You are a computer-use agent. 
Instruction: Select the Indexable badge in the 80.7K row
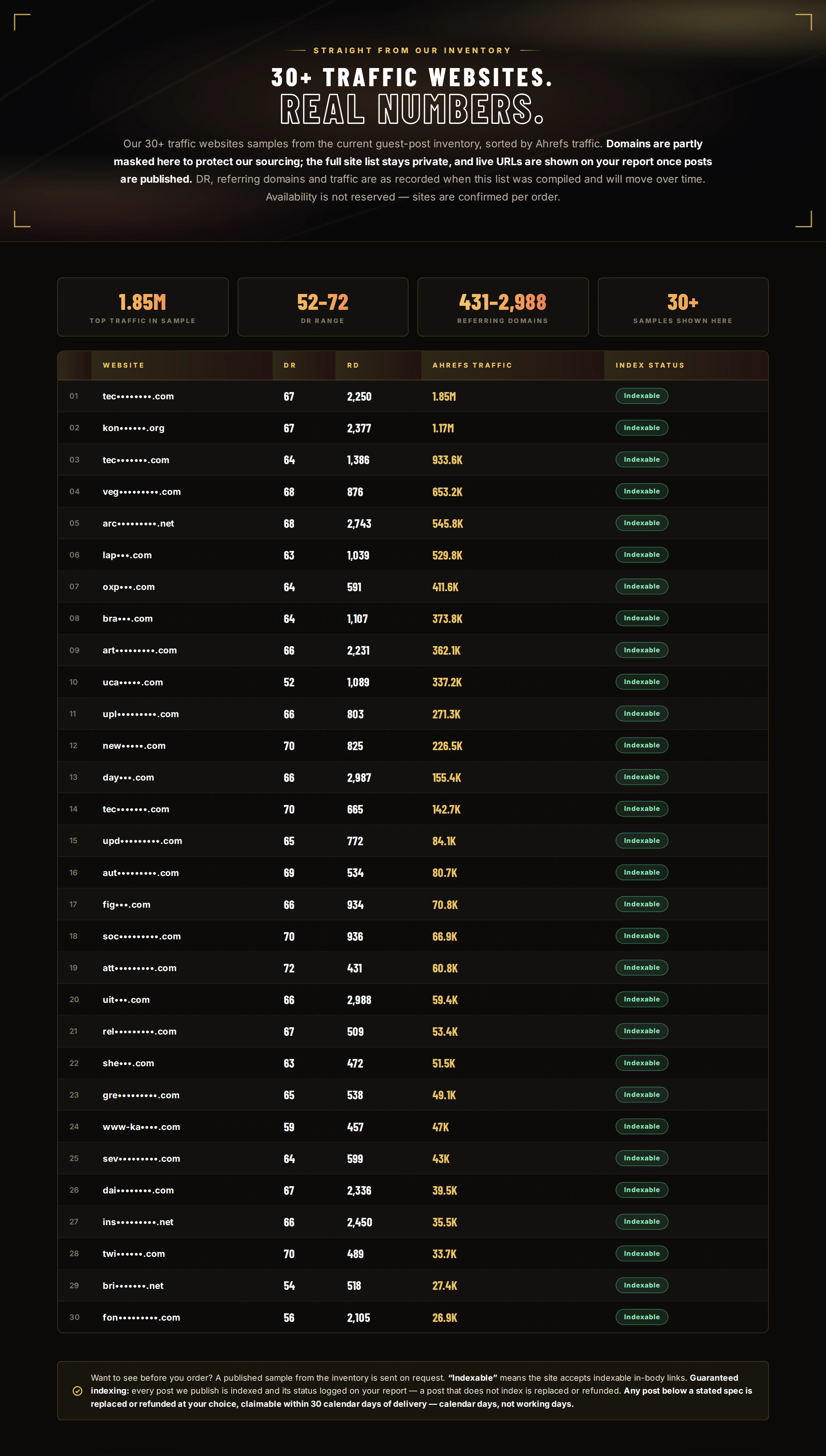[642, 872]
